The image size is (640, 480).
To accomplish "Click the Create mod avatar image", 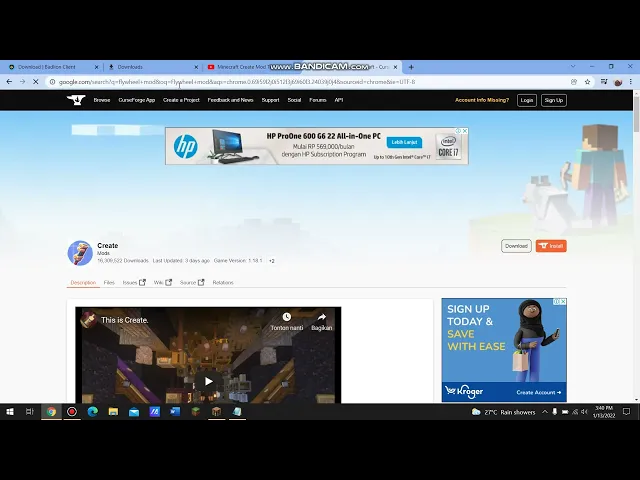I will click(80, 253).
